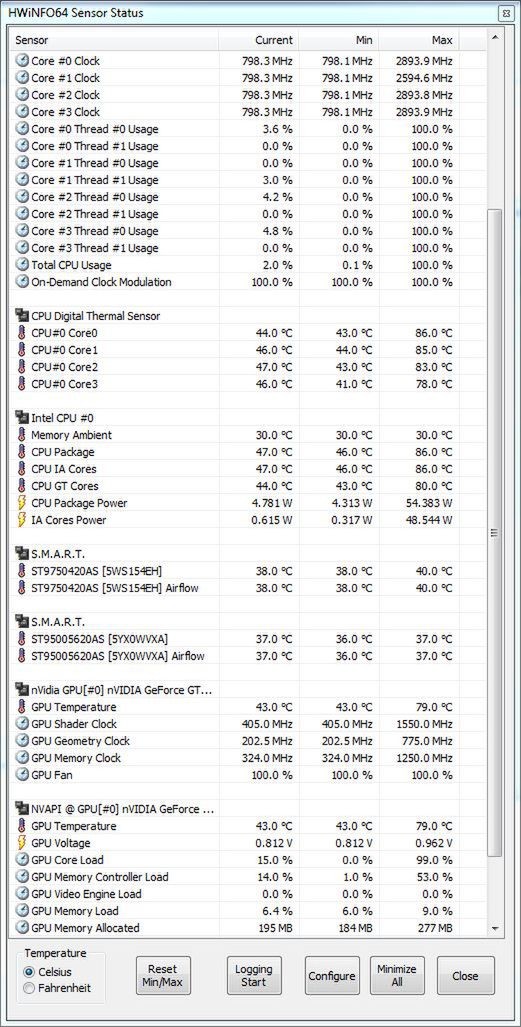Close window using title bar X button
The height and width of the screenshot is (1027, 521).
507,12
